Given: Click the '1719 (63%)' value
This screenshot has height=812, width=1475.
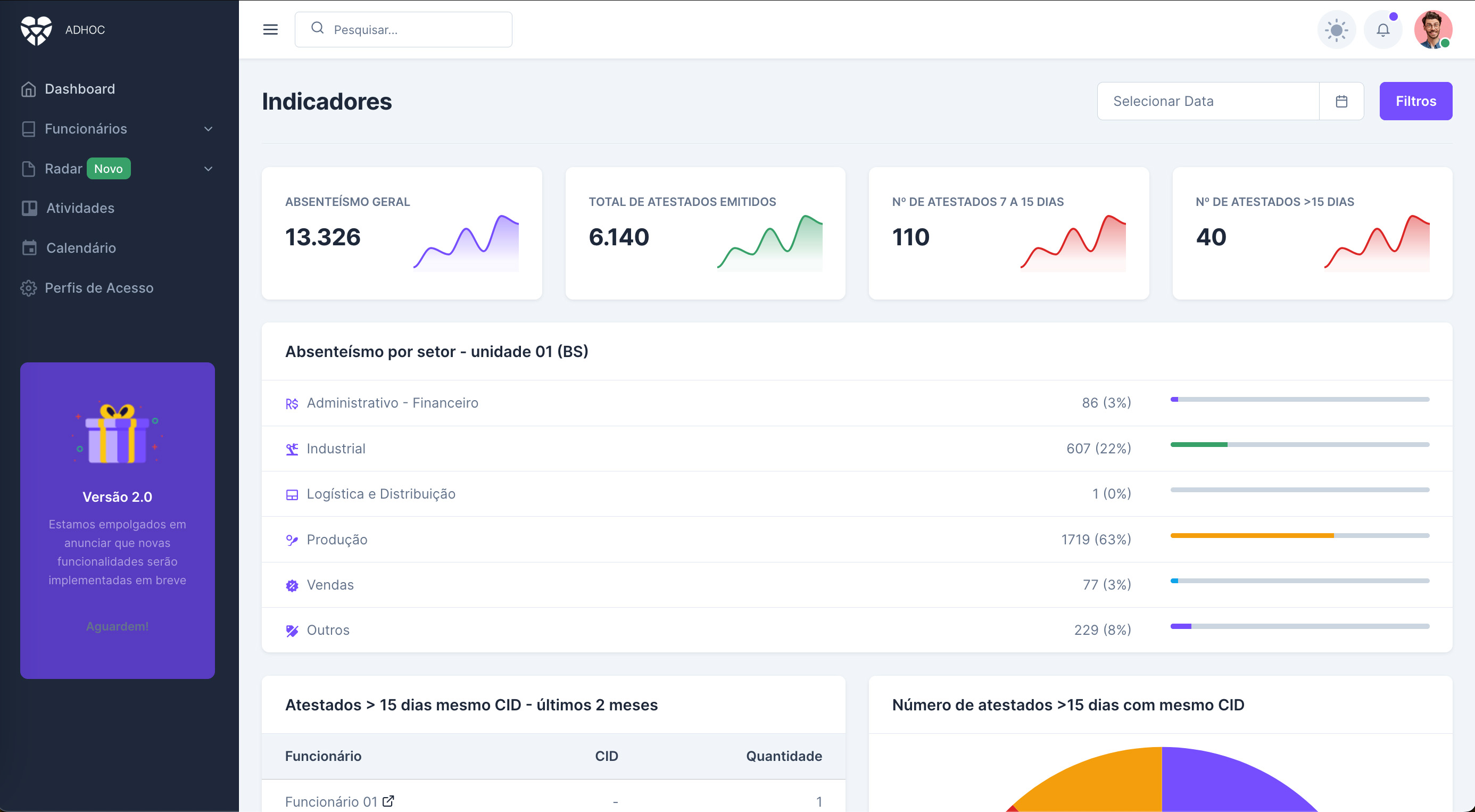Looking at the screenshot, I should click(1096, 540).
